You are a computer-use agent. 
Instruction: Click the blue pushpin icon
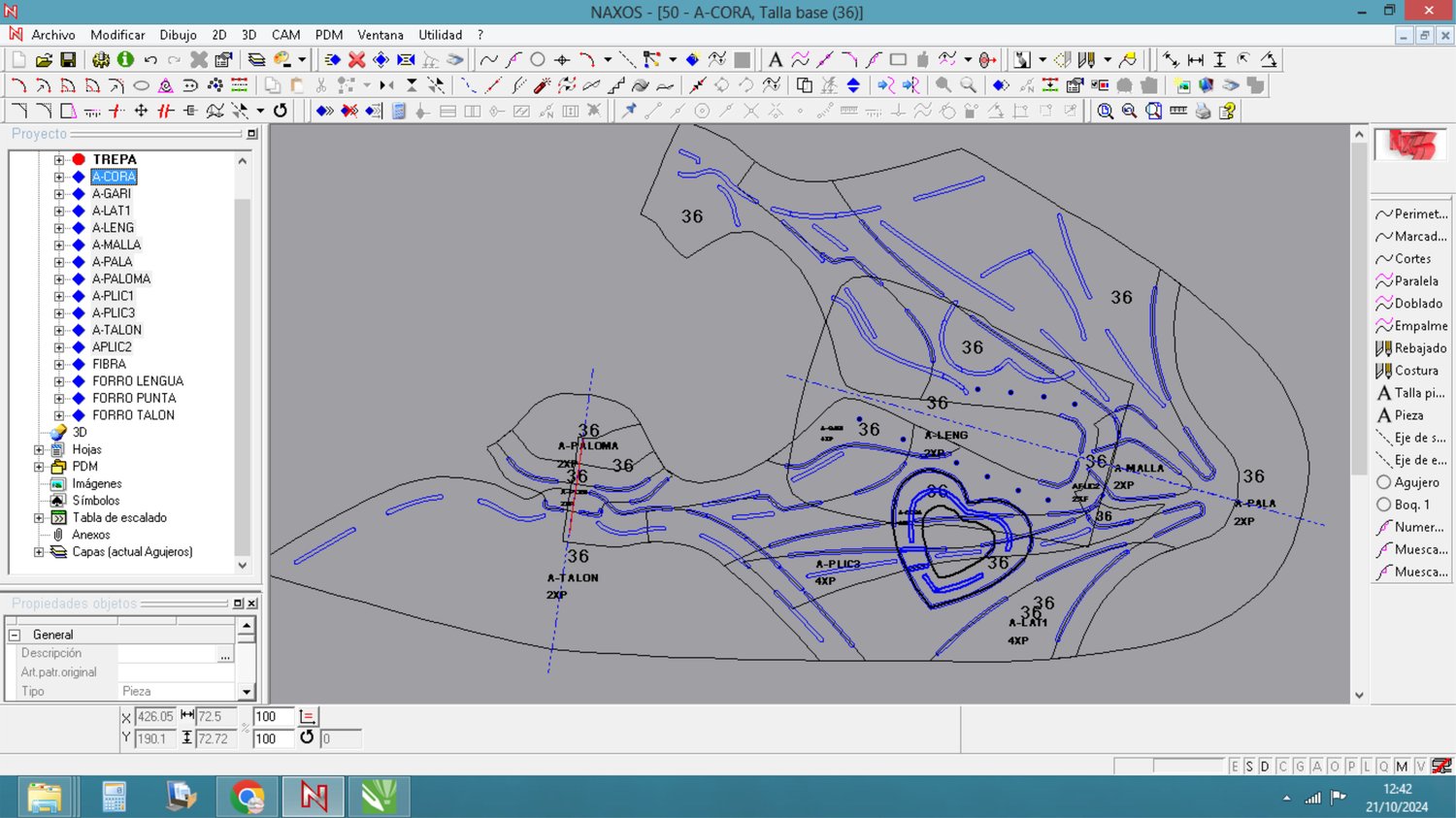(x=629, y=111)
